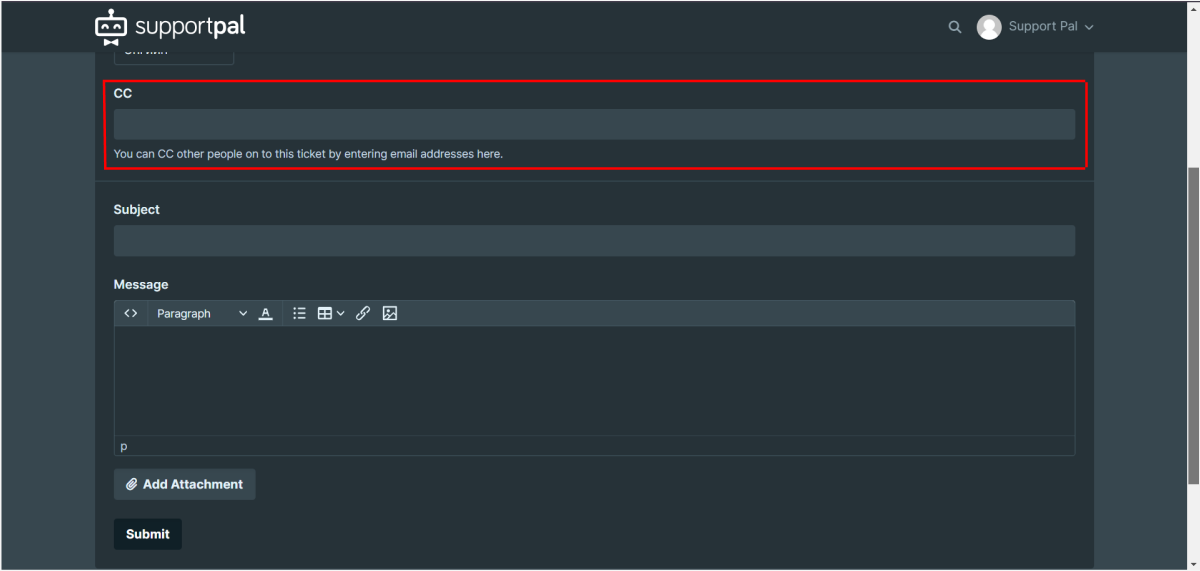This screenshot has width=1200, height=571.
Task: Insert a bullet list in message
Action: point(299,313)
